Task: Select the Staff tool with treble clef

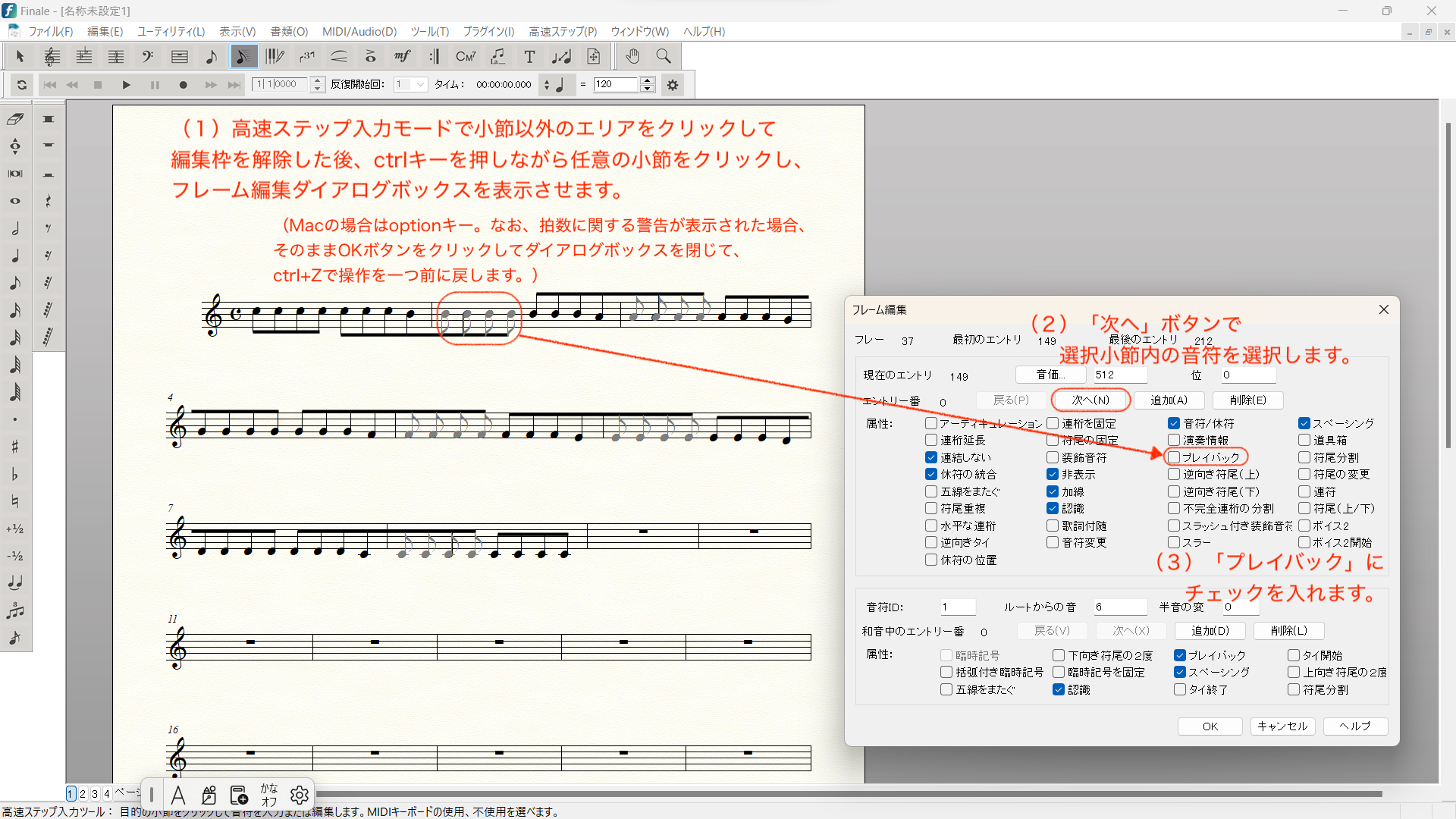Action: tap(52, 56)
